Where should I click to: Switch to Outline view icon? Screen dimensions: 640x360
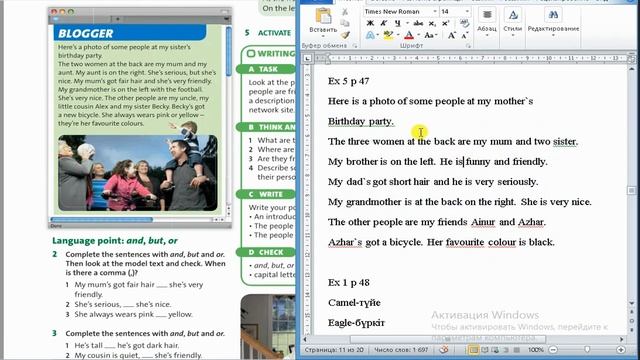(506, 350)
